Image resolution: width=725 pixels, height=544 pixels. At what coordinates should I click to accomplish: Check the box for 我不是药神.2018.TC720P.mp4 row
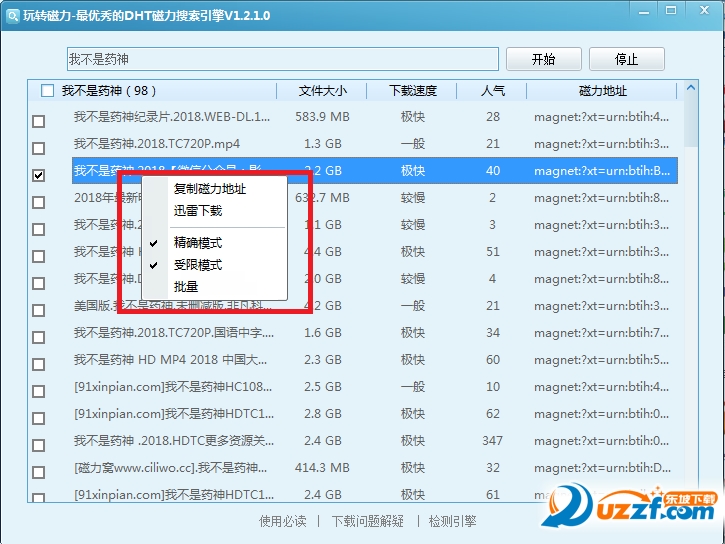pyautogui.click(x=39, y=148)
